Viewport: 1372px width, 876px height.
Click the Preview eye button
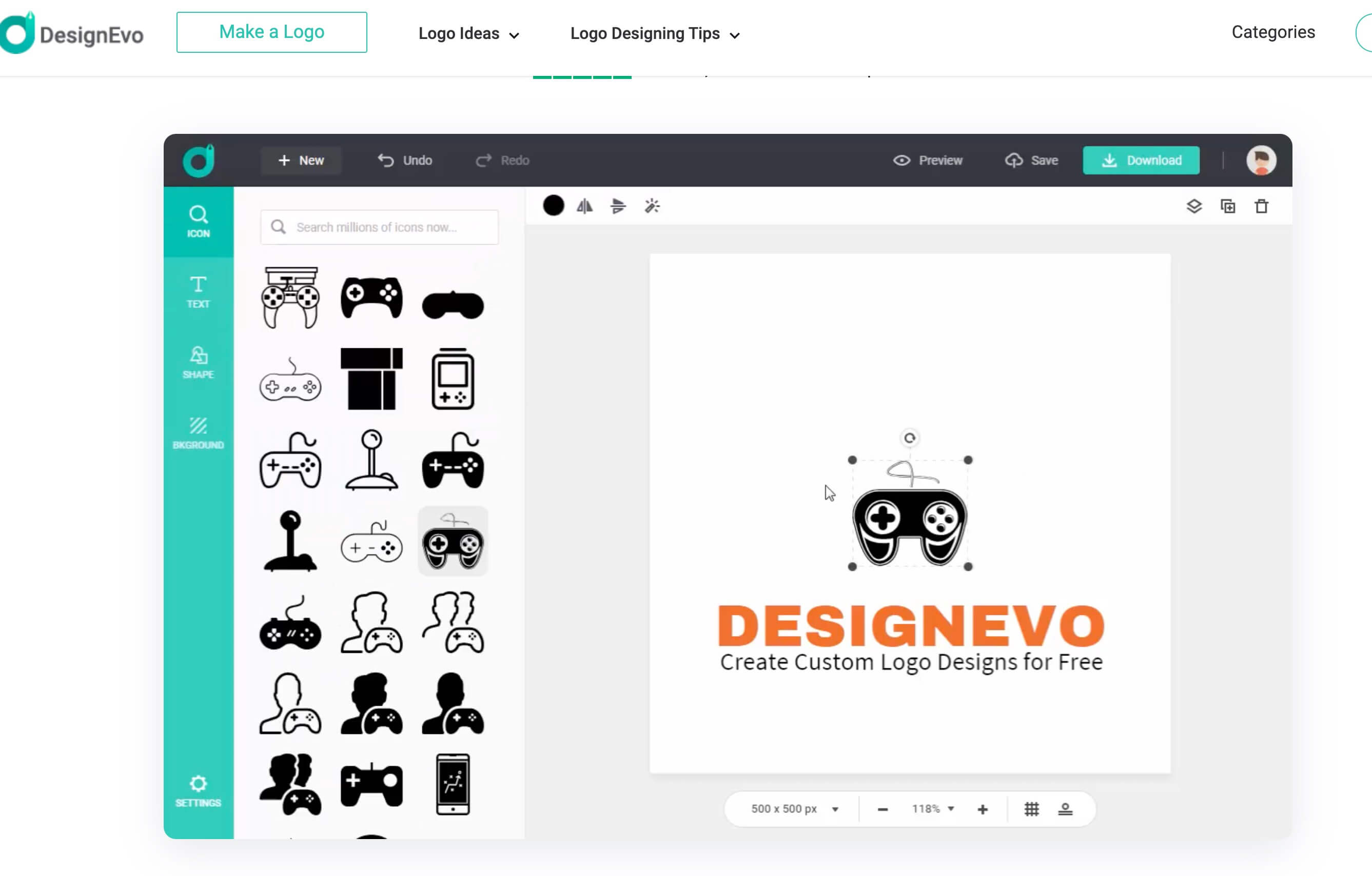click(x=928, y=161)
